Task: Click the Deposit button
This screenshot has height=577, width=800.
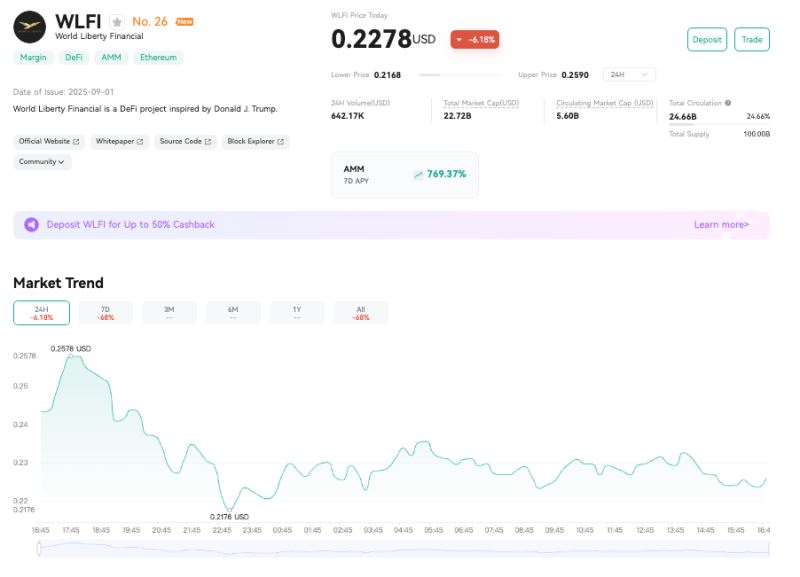Action: (707, 40)
